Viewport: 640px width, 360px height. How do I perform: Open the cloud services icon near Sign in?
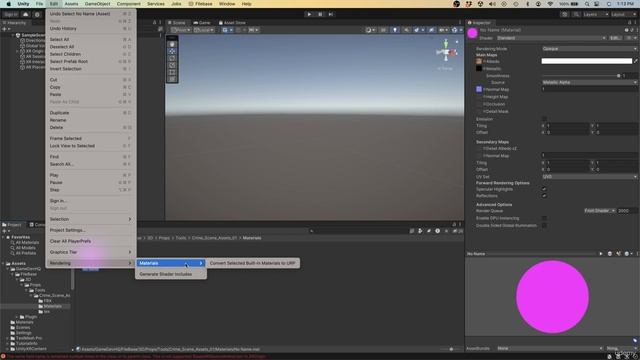(x=25, y=14)
